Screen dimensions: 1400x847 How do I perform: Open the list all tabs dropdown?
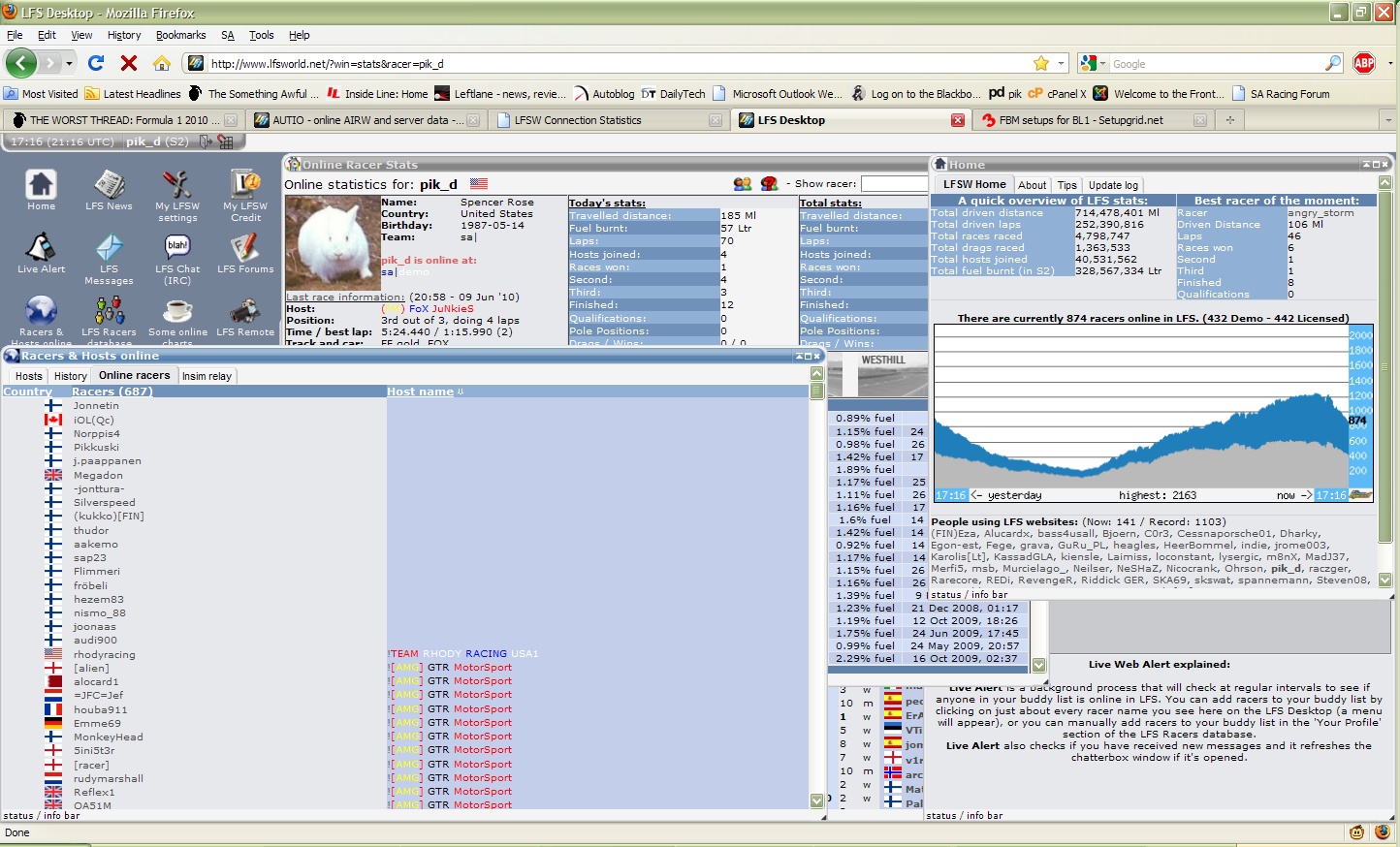pyautogui.click(x=1387, y=120)
